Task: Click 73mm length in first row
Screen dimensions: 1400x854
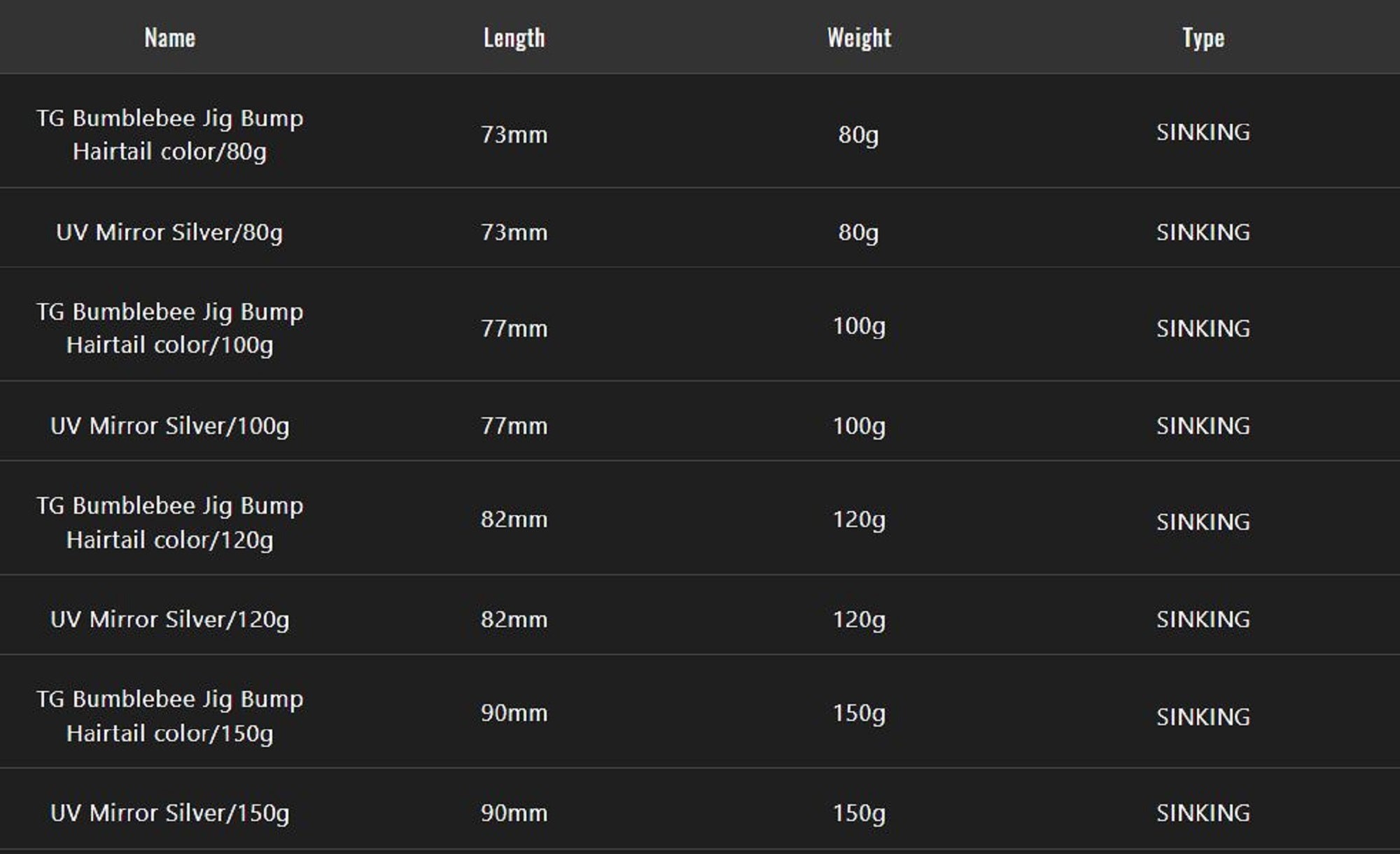Action: click(514, 134)
